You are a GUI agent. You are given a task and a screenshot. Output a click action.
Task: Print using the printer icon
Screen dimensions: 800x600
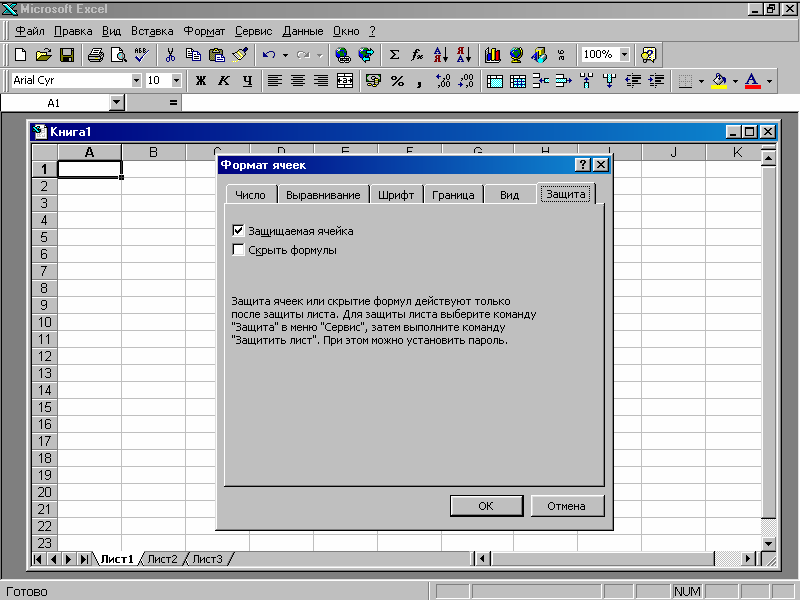95,55
